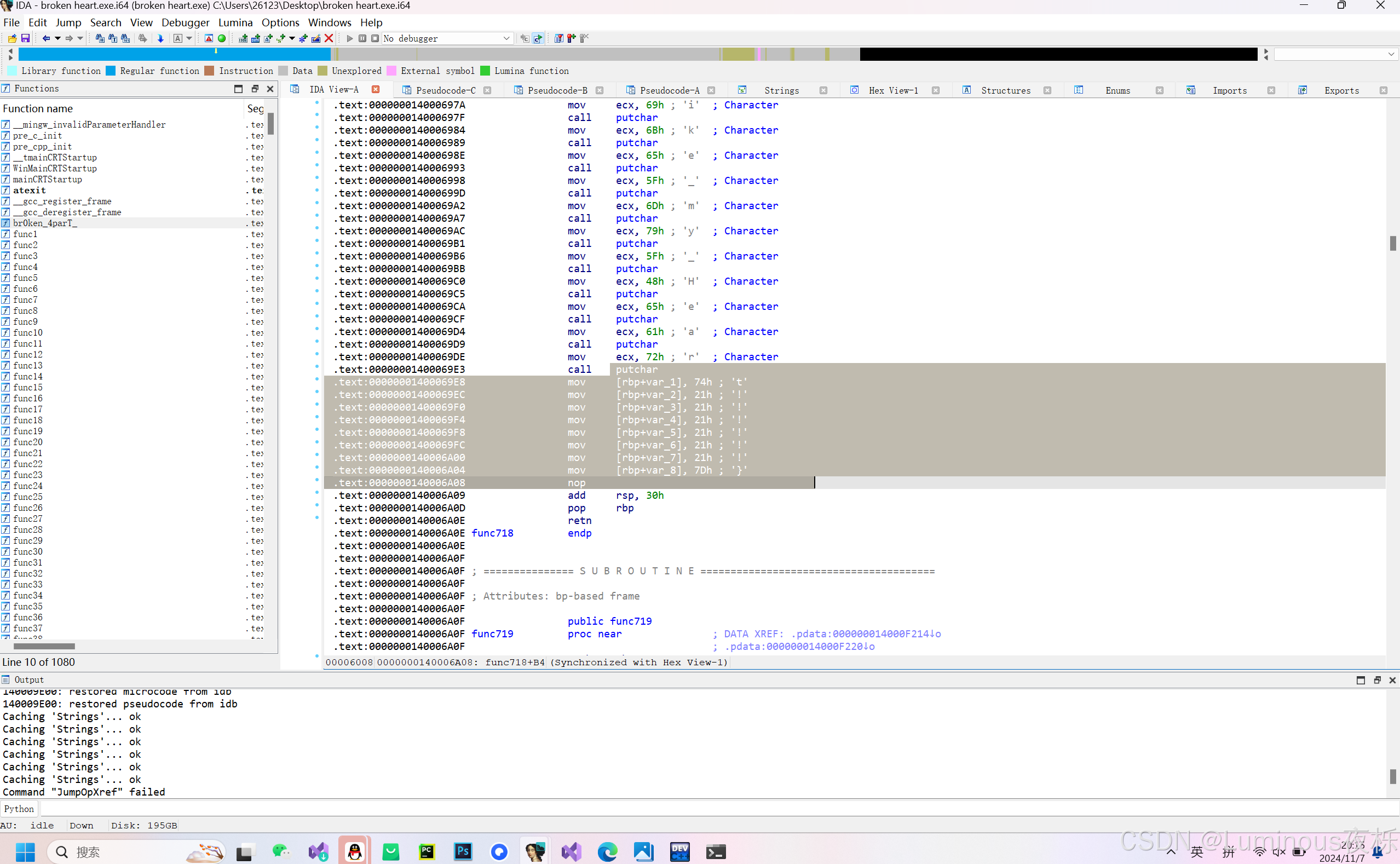1400x864 pixels.
Task: Select the br0ken_4parT_ function in the list
Action: point(44,223)
